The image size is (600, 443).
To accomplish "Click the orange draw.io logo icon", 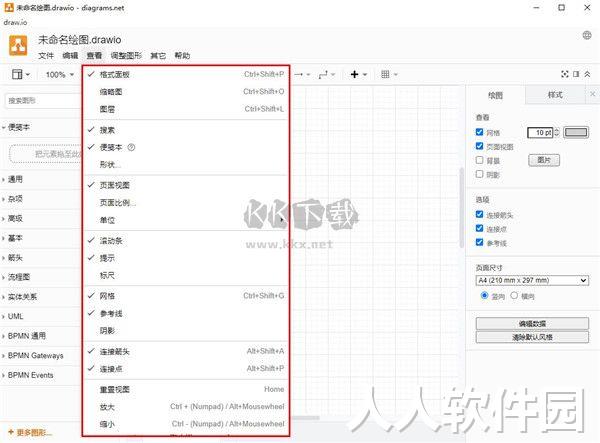I will 18,46.
